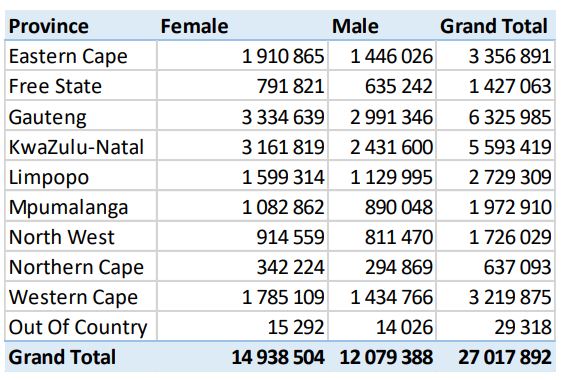Click the Free State province cell
This screenshot has width=563, height=380.
pos(55,86)
